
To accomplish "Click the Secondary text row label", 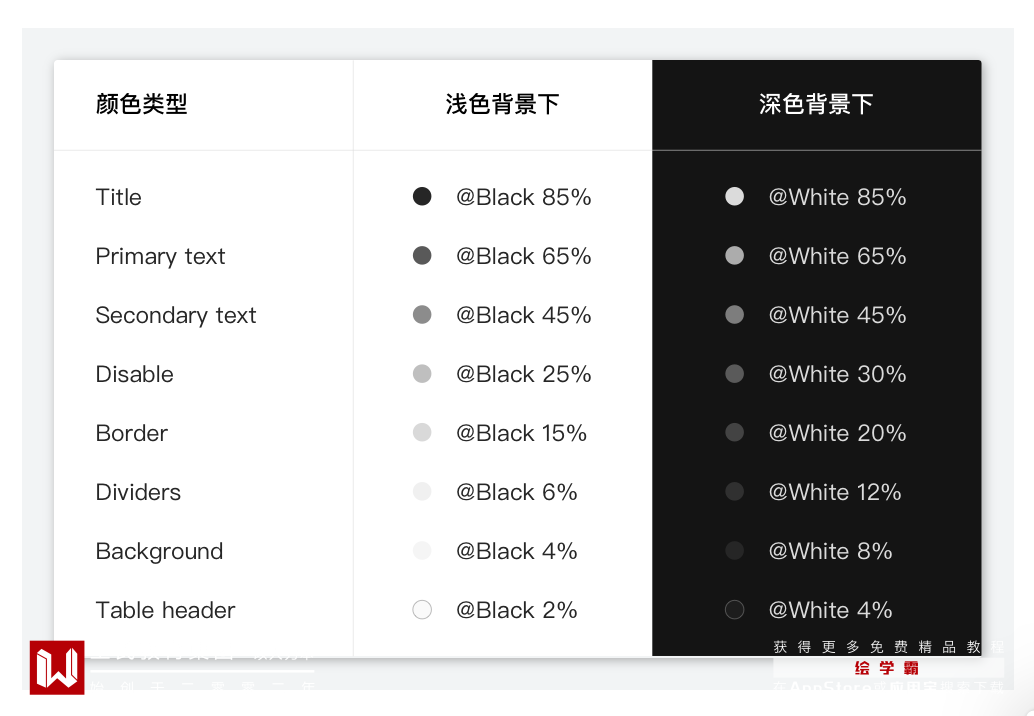I will click(x=176, y=315).
